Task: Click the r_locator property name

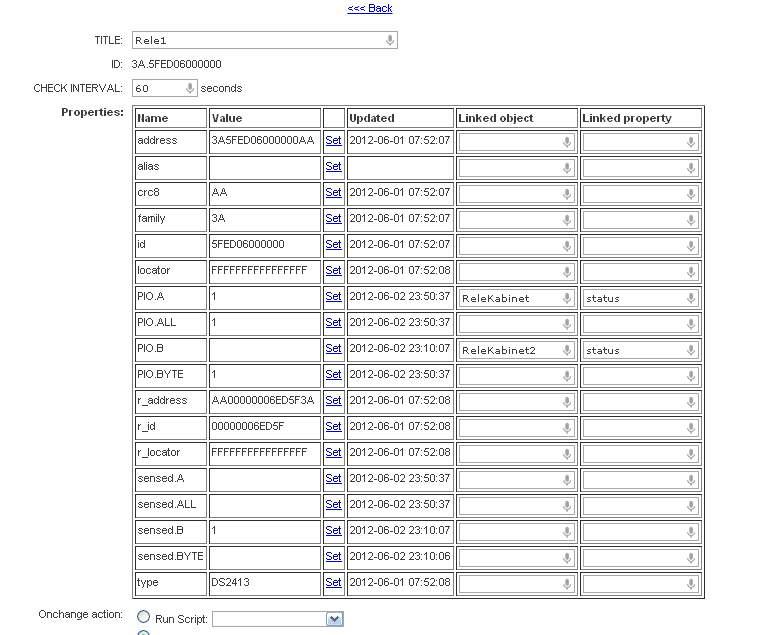Action: (158, 452)
